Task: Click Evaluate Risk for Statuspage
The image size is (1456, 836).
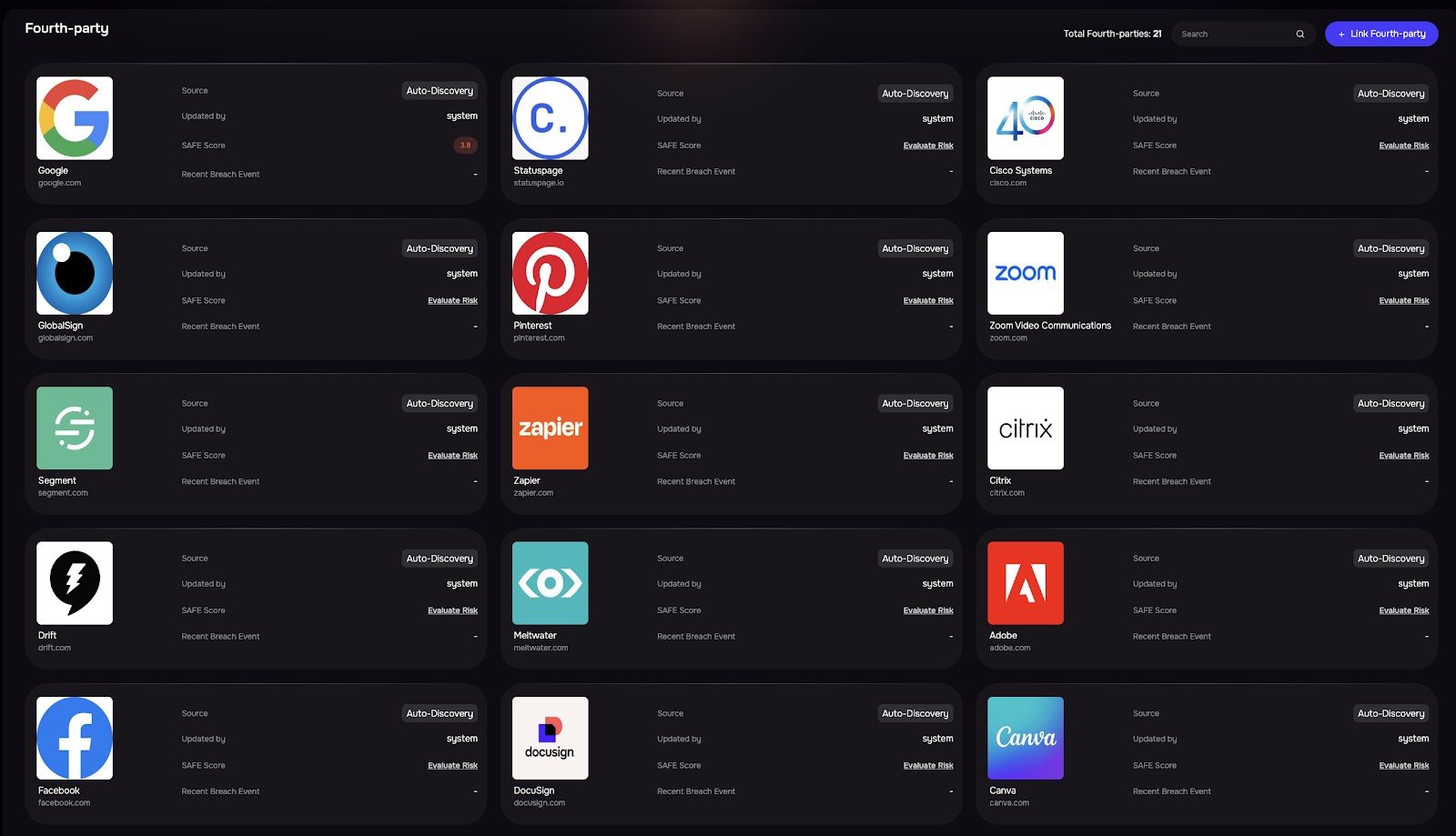Action: click(928, 146)
